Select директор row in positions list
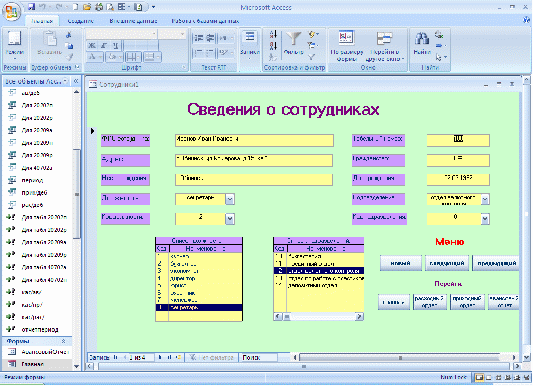Screen dimensions: 533x386 [x=199, y=278]
